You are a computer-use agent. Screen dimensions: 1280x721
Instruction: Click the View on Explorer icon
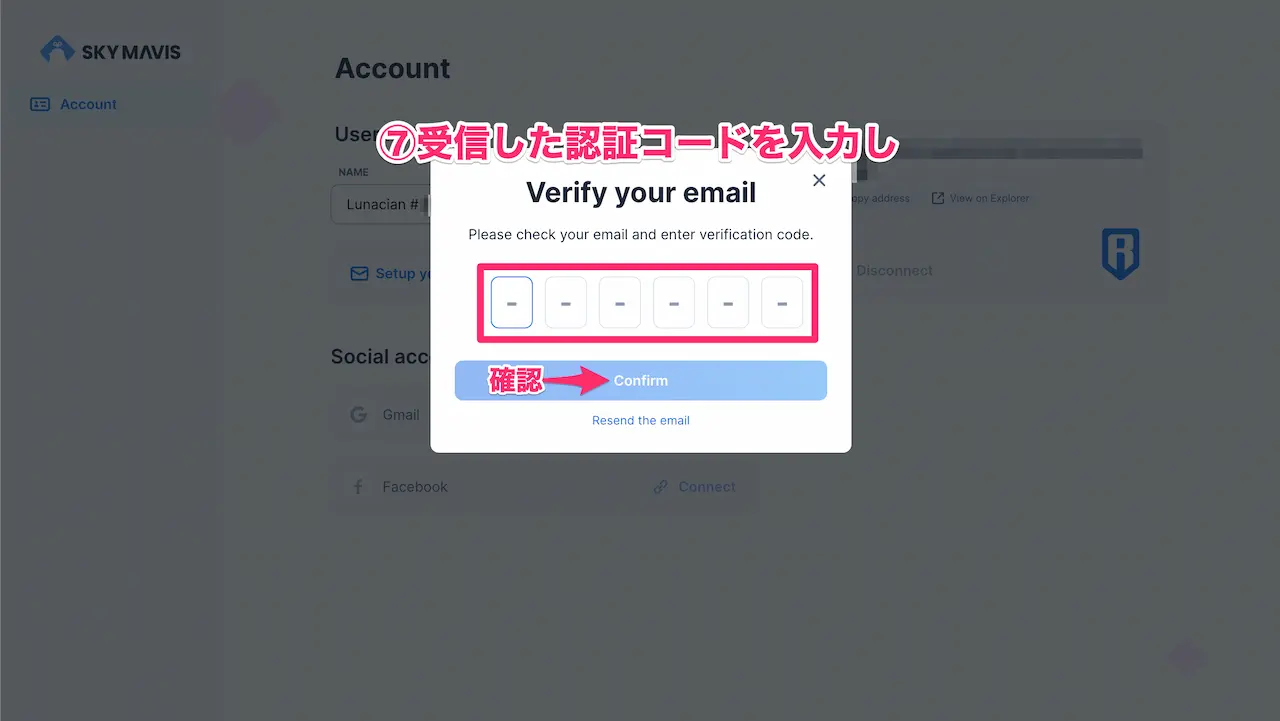(937, 198)
